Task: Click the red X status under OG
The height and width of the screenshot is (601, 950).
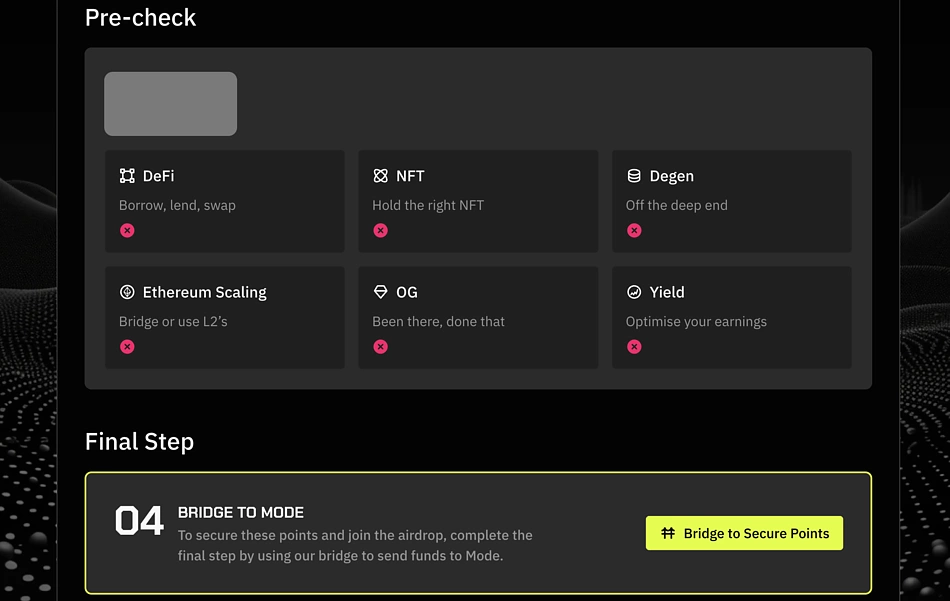Action: (380, 347)
